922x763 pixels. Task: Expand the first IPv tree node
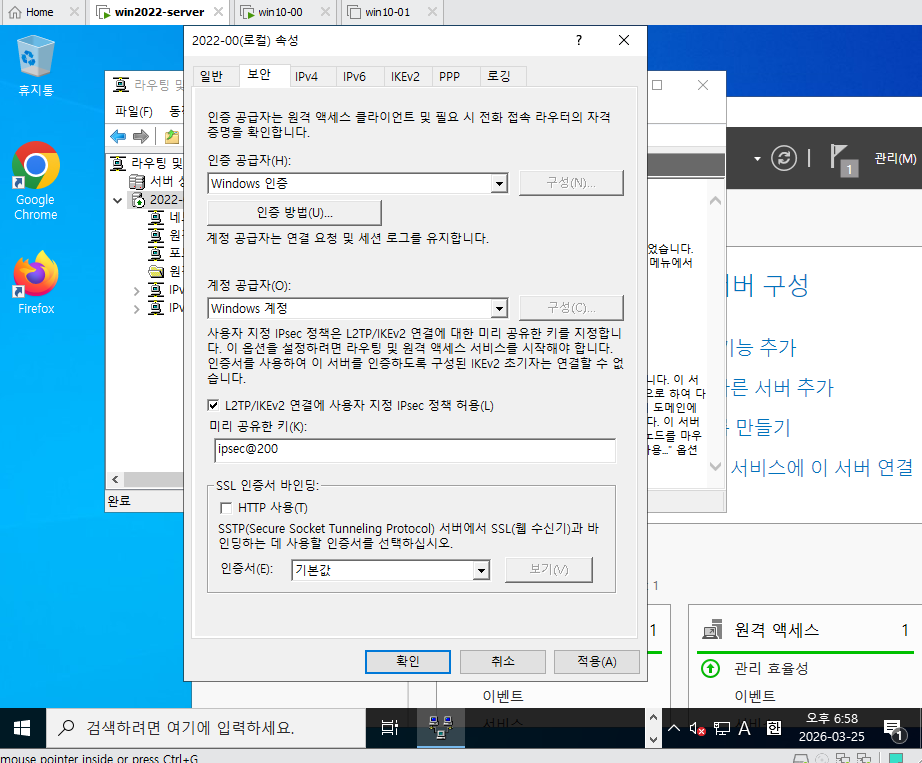click(136, 290)
